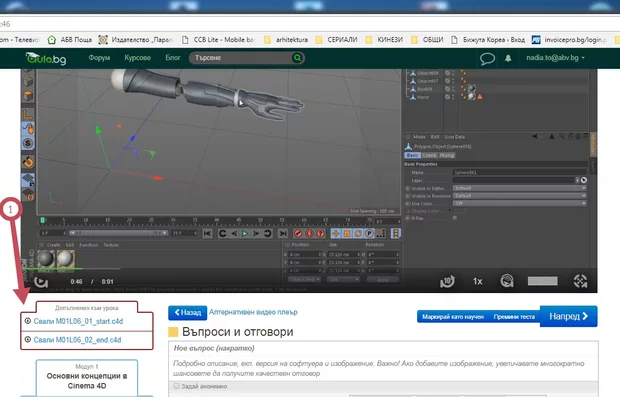Click the attribute manager back arrow icon
This screenshot has width=620, height=397.
click(x=534, y=136)
